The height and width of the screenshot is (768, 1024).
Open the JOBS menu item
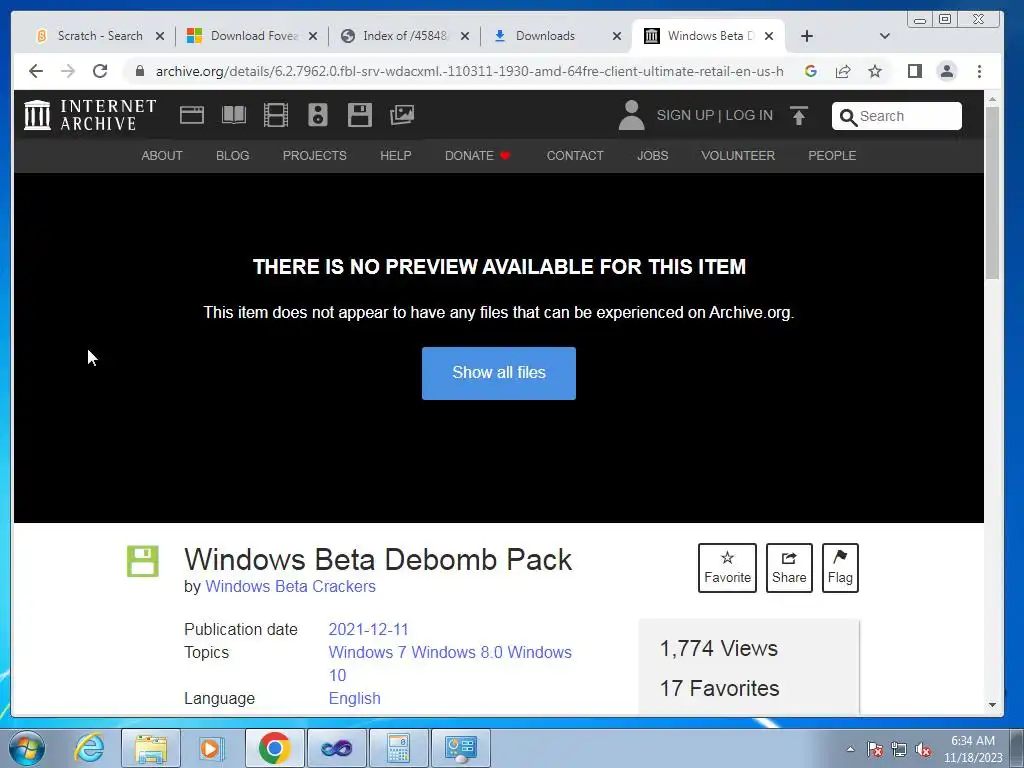652,155
